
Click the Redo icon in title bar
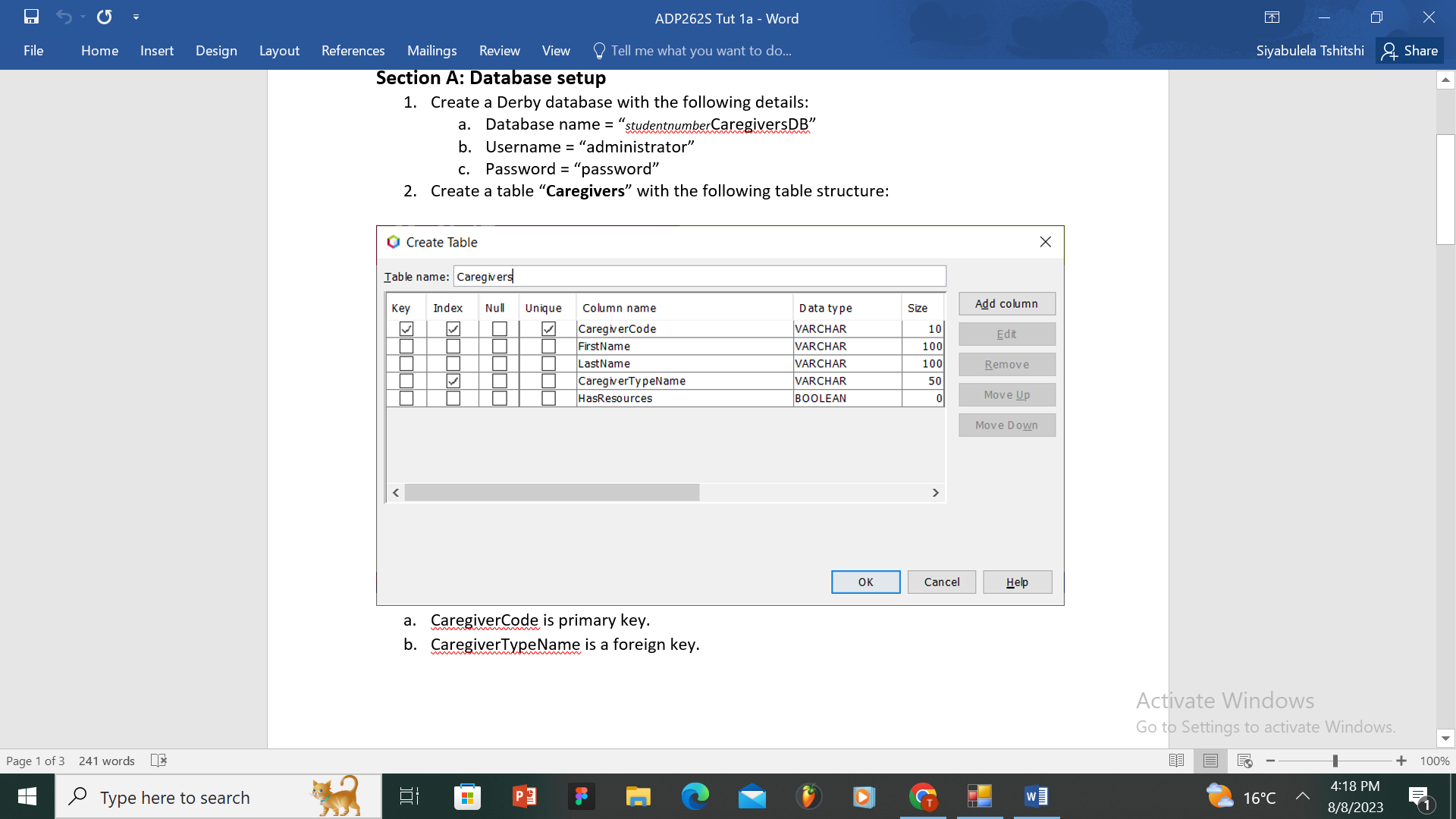(105, 17)
